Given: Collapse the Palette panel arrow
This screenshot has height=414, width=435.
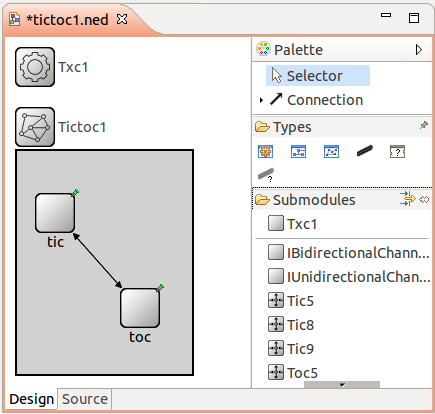Looking at the screenshot, I should (419, 50).
